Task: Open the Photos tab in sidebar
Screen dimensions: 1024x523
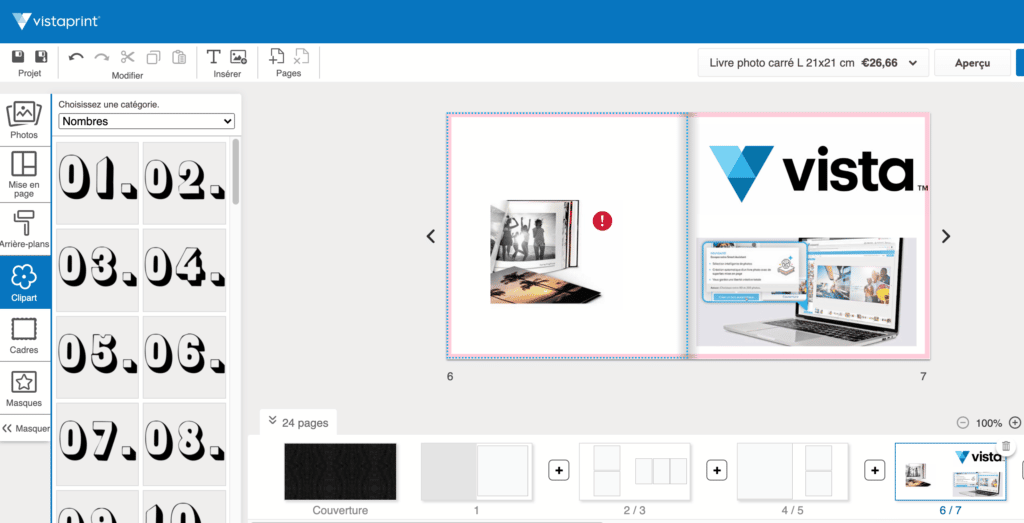Action: pyautogui.click(x=24, y=120)
